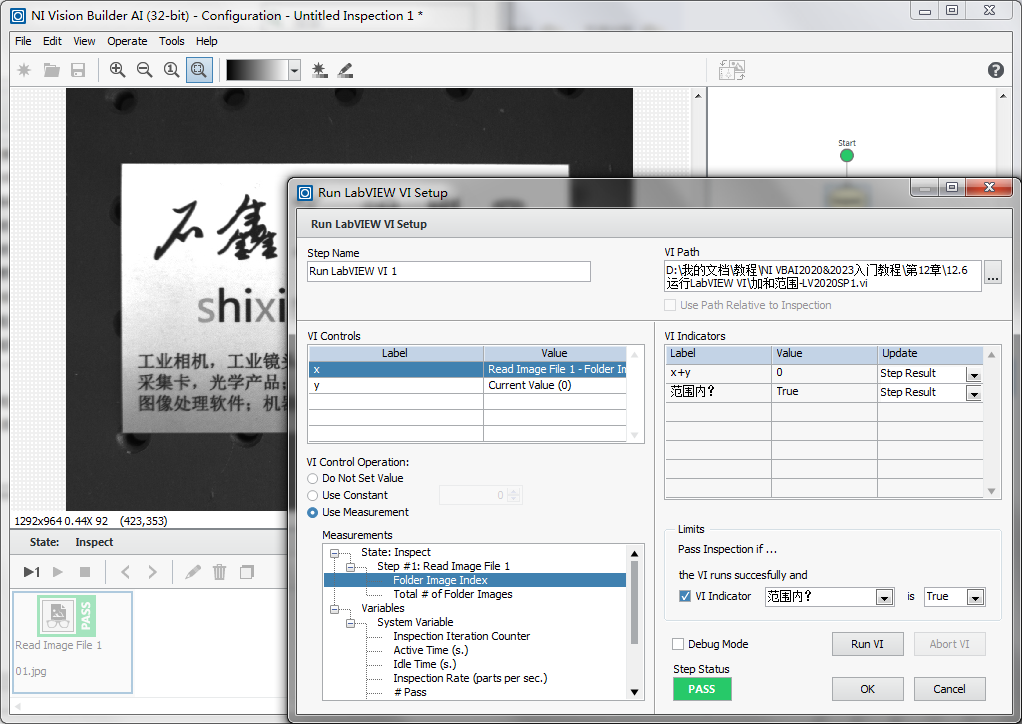Select Inspection Rate (parts per sec.) variable
This screenshot has width=1022, height=724.
pos(470,678)
